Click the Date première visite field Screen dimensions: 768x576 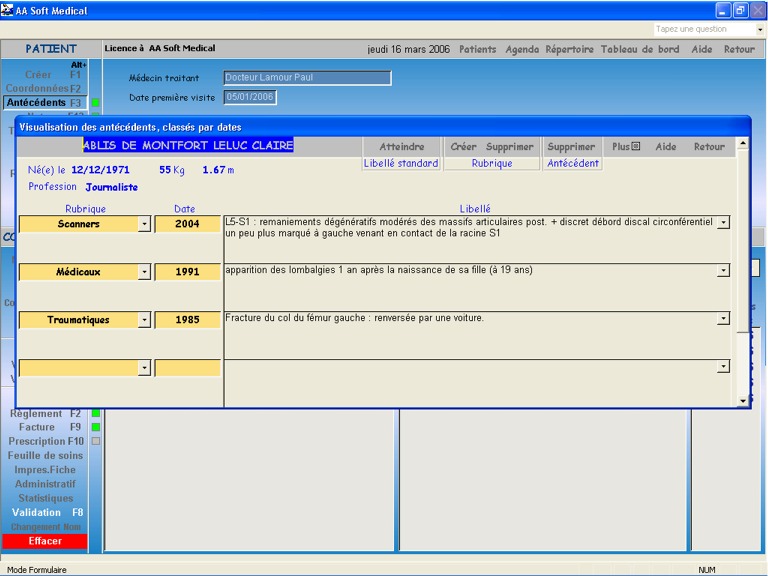tap(250, 97)
